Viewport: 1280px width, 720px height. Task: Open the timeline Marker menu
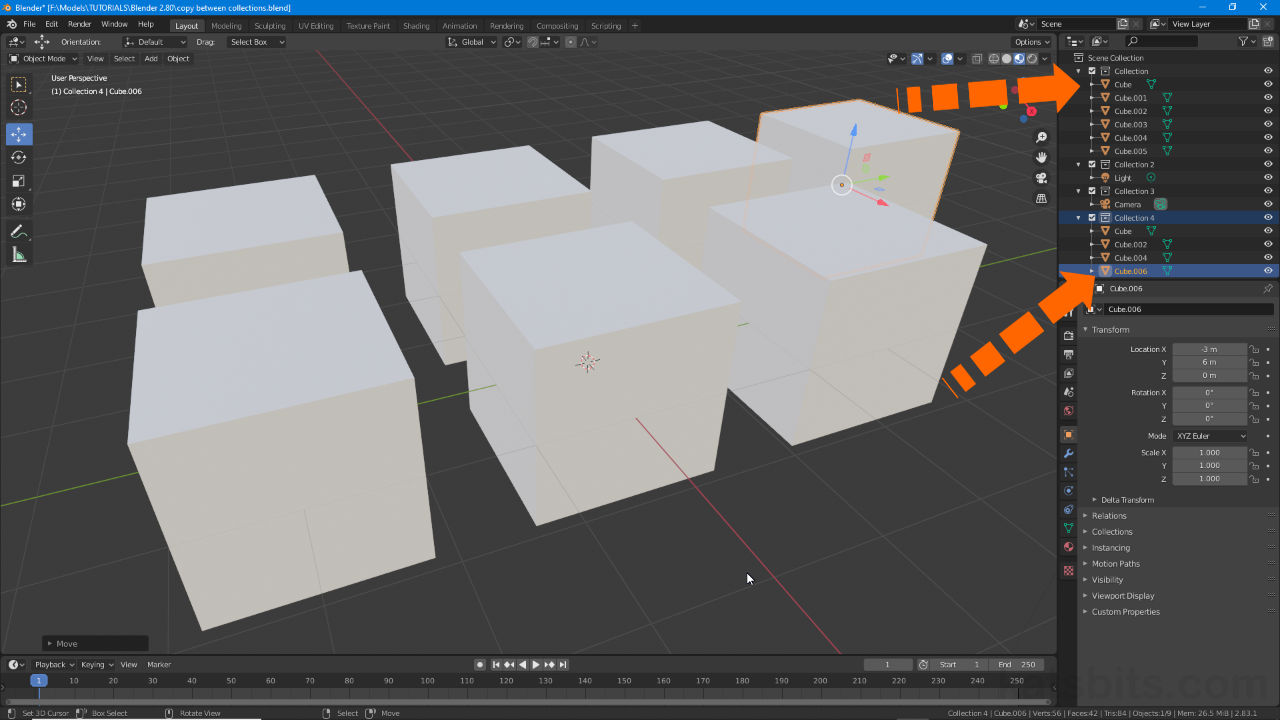point(159,665)
